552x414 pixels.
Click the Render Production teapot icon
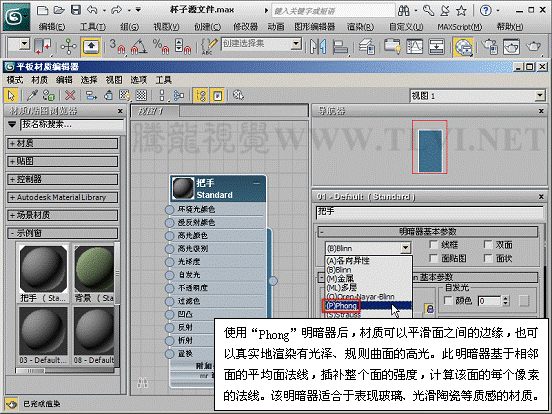coord(534,46)
